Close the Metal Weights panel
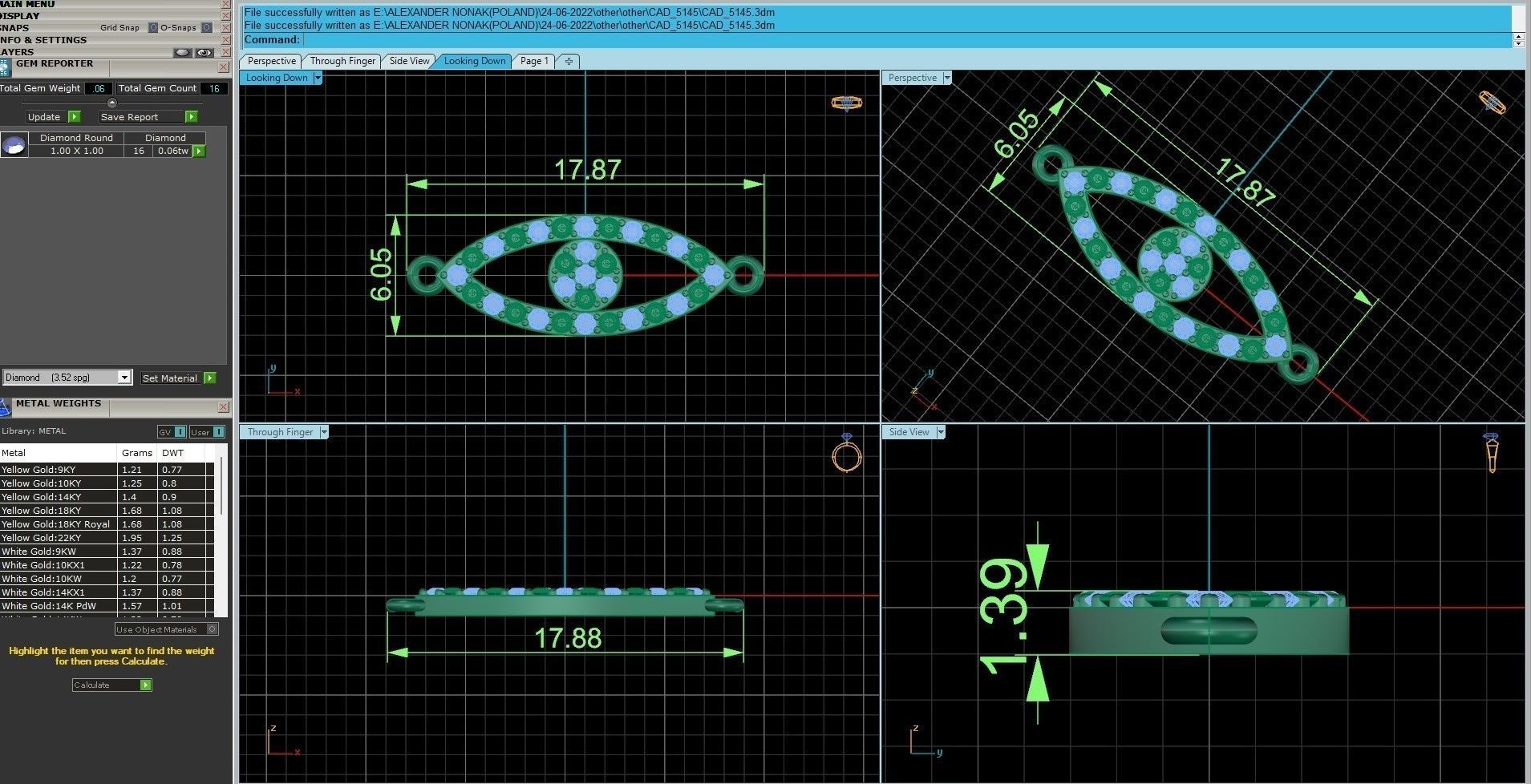This screenshot has height=784, width=1531. coord(224,406)
